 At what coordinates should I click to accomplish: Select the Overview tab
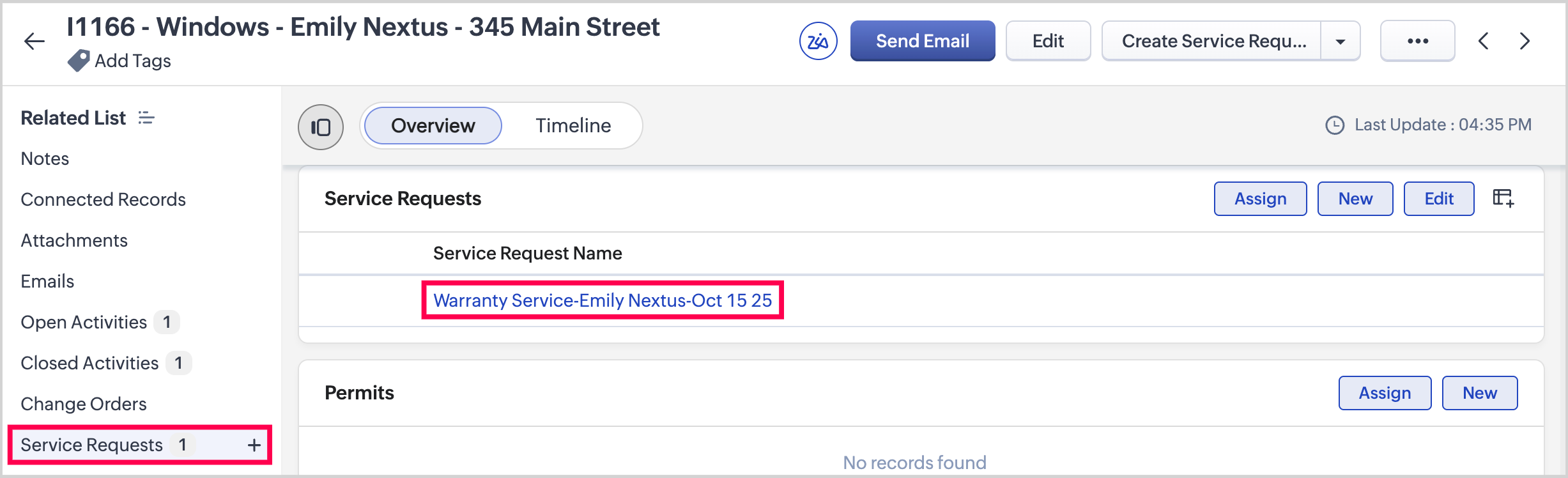coord(433,125)
